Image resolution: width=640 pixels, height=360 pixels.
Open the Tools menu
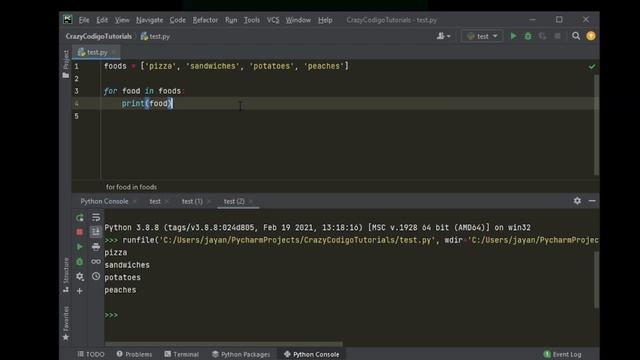point(252,20)
